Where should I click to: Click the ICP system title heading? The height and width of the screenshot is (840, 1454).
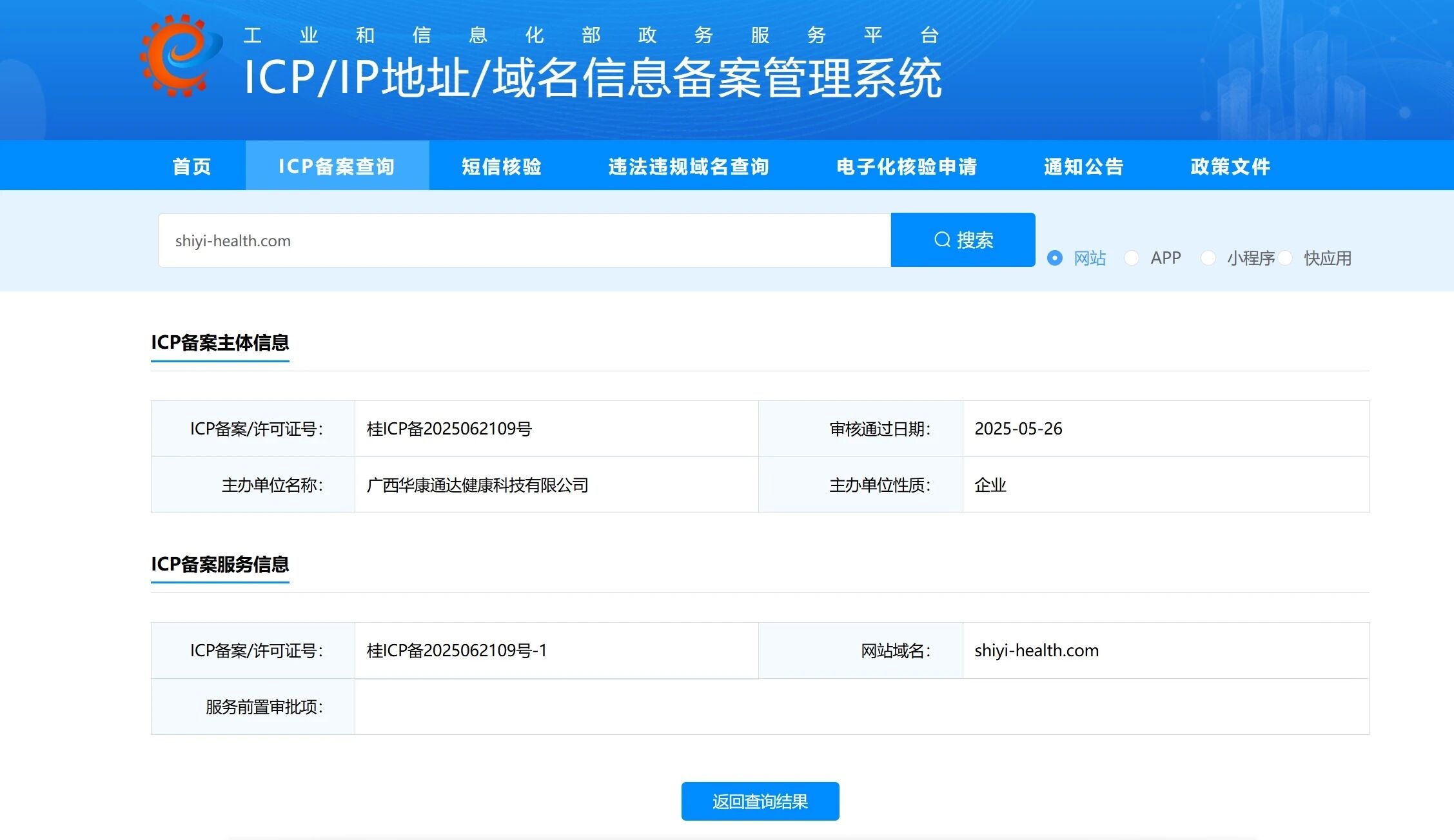592,78
